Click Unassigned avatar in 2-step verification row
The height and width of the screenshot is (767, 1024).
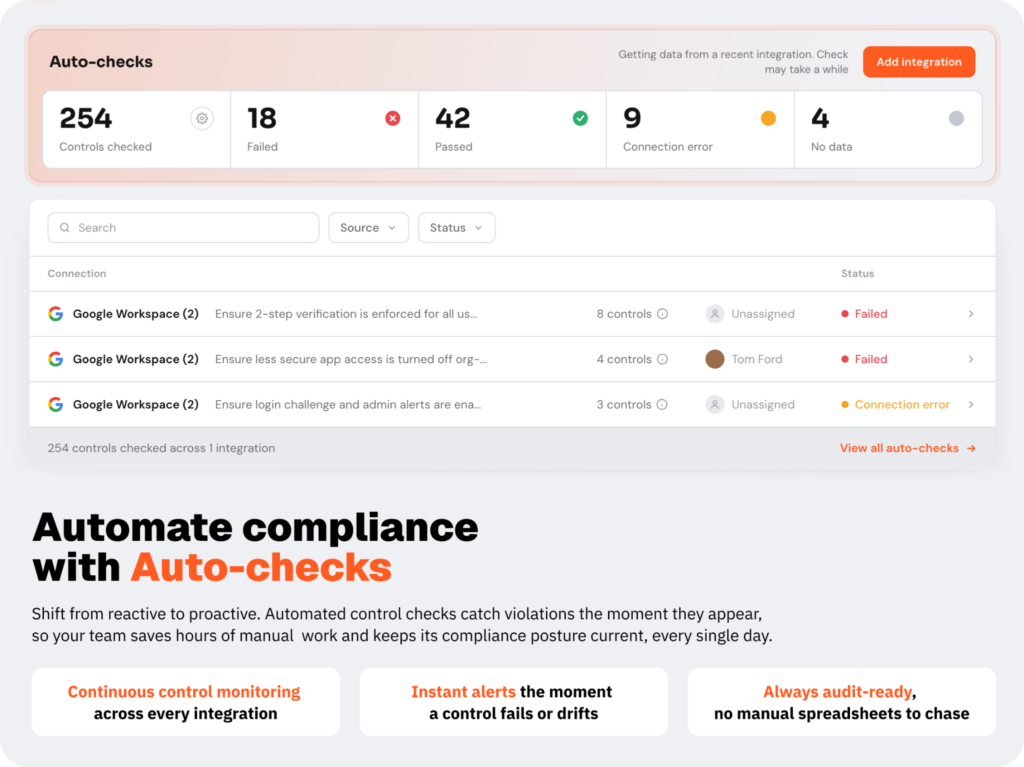click(x=715, y=314)
